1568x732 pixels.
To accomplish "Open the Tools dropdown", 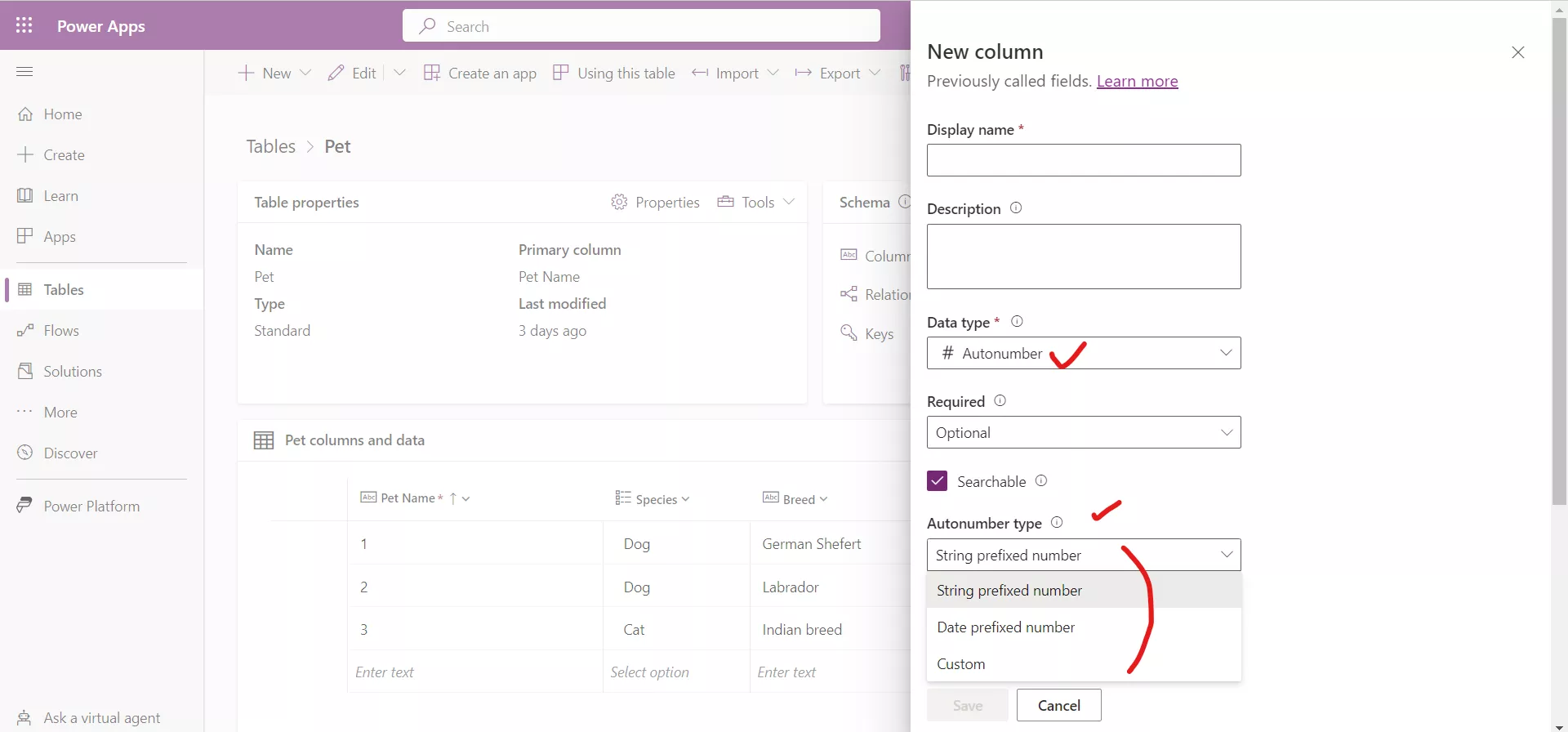I will [x=756, y=202].
